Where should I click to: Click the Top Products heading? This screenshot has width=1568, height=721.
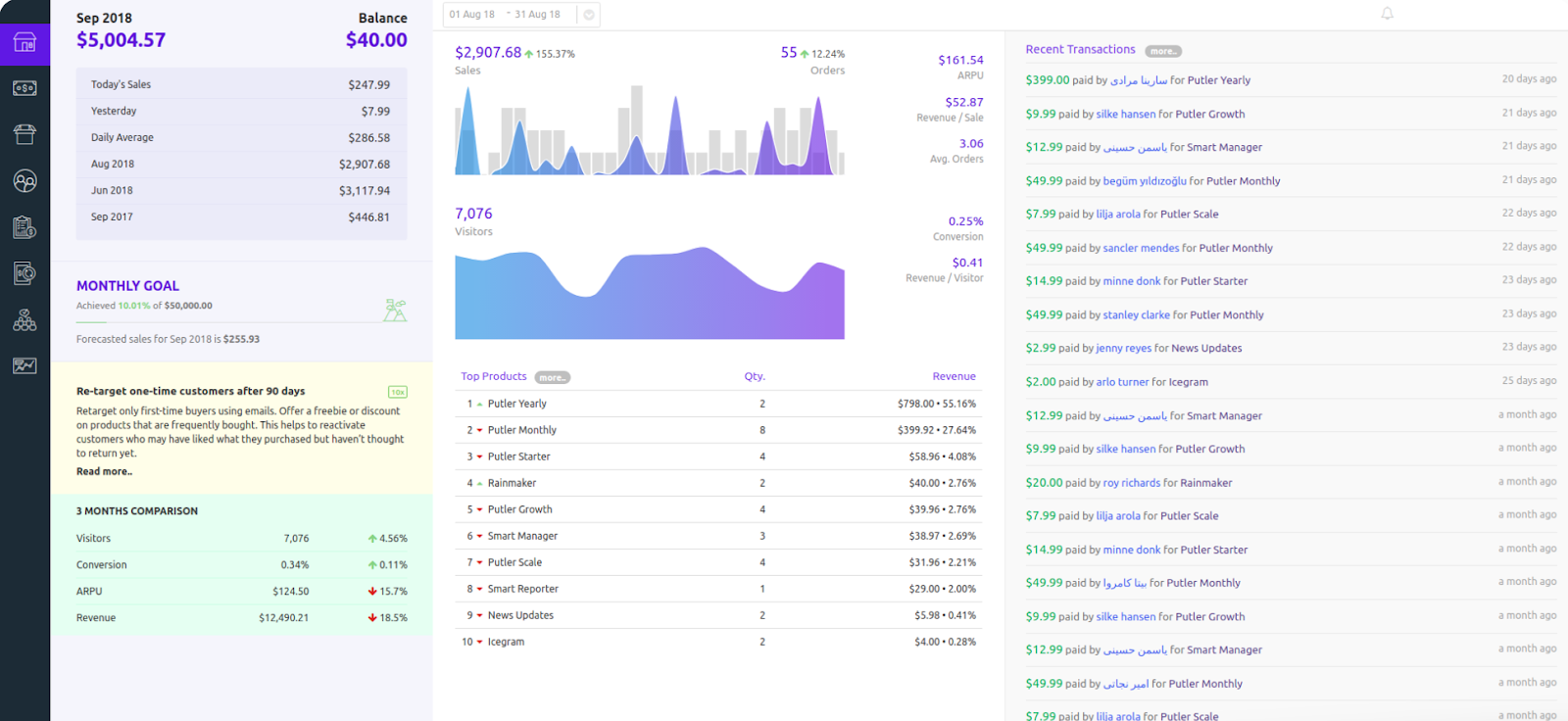tap(494, 376)
